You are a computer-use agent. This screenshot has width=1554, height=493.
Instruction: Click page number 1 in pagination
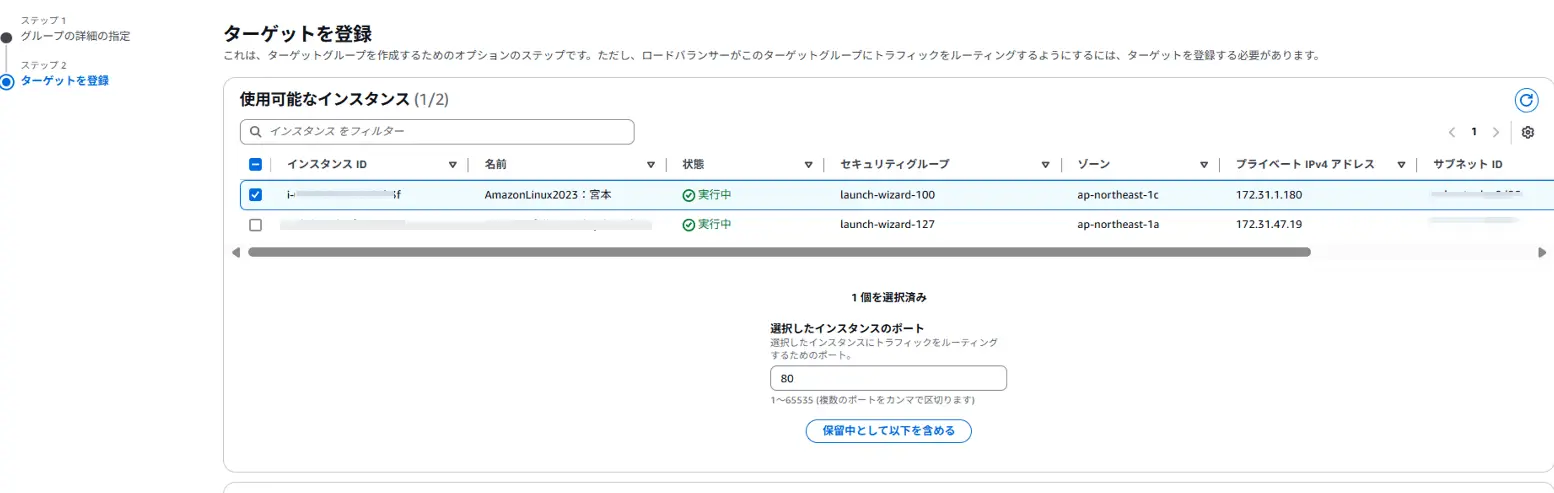pyautogui.click(x=1473, y=132)
